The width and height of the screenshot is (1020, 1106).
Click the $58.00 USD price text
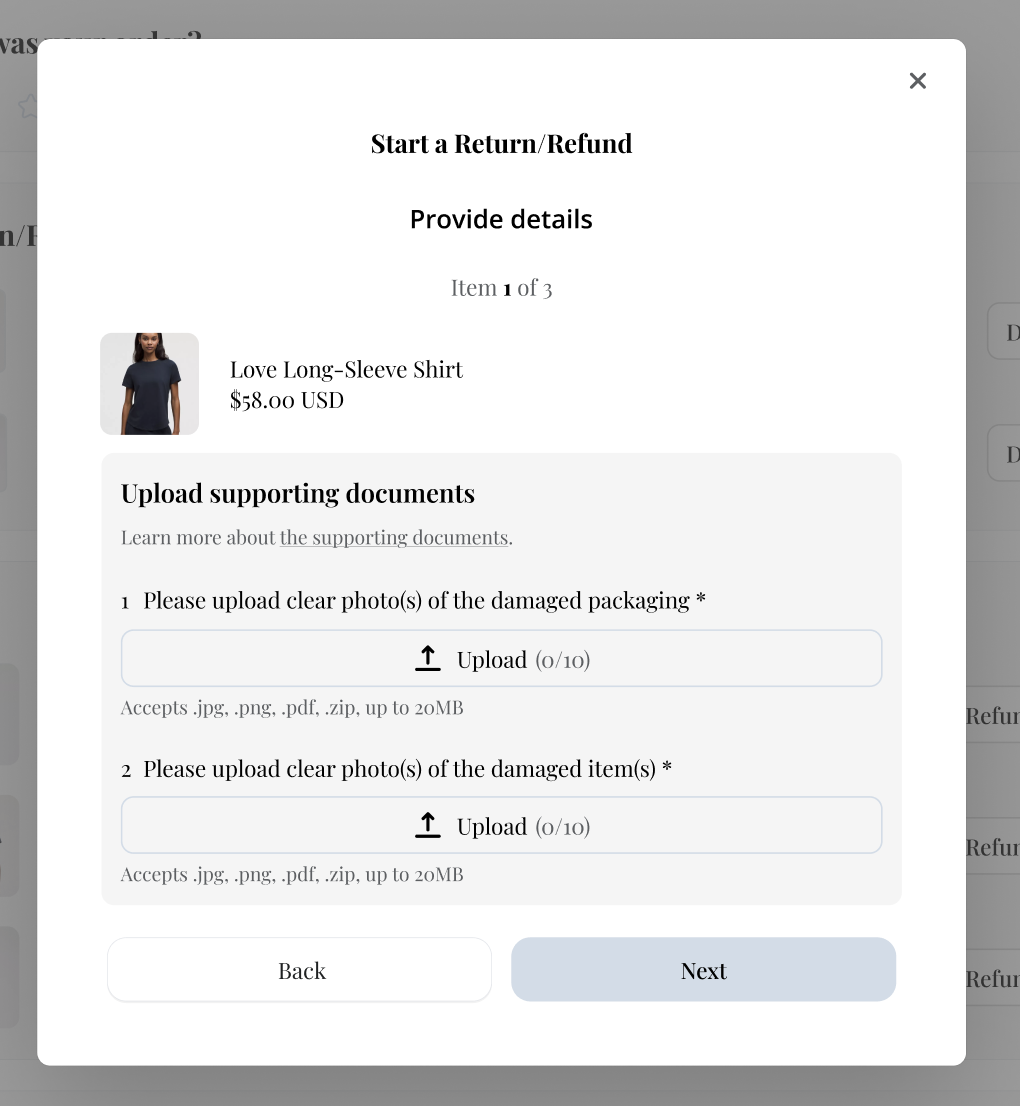(287, 401)
